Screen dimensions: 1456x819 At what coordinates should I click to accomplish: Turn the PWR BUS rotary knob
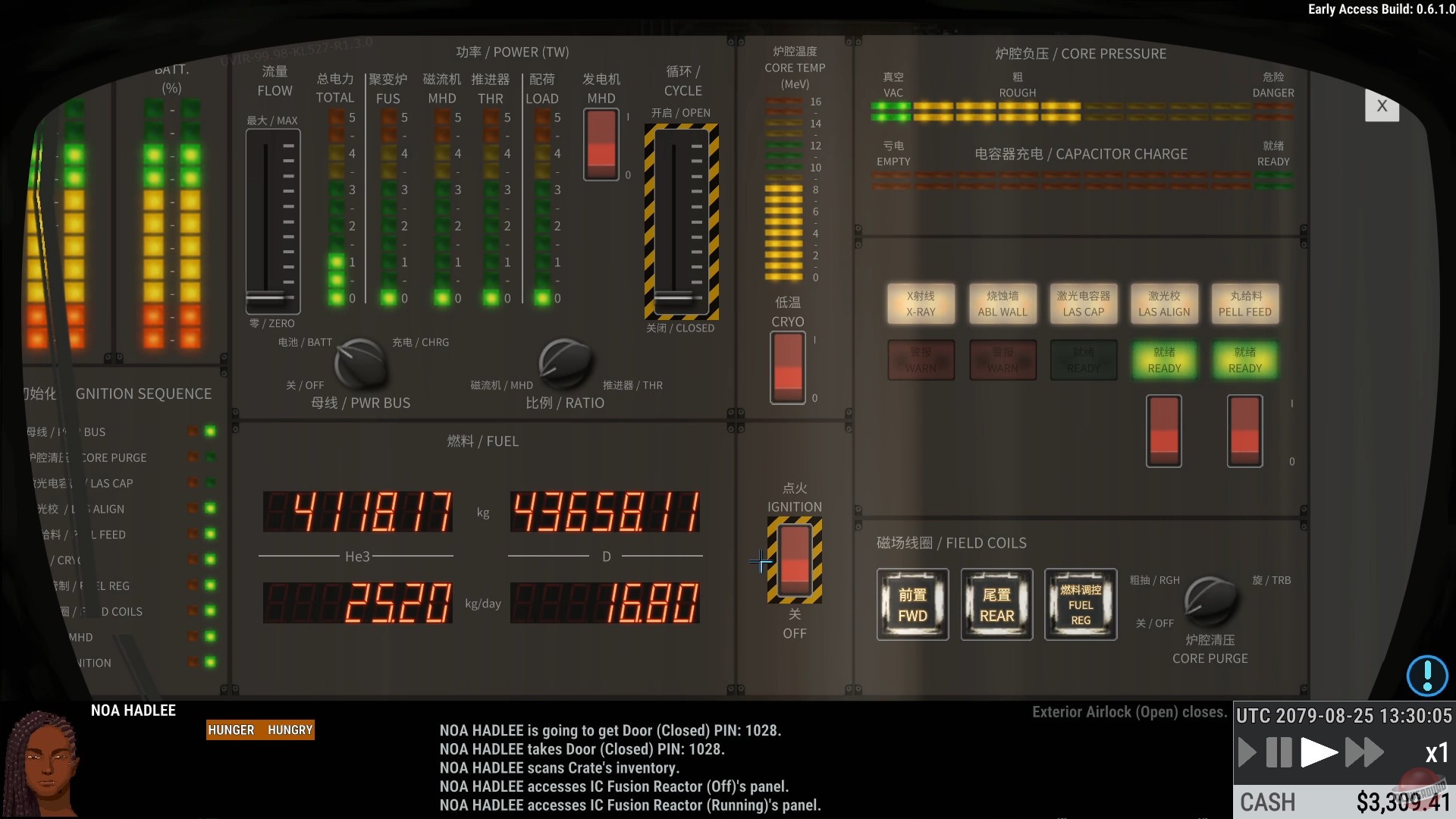coord(359,363)
